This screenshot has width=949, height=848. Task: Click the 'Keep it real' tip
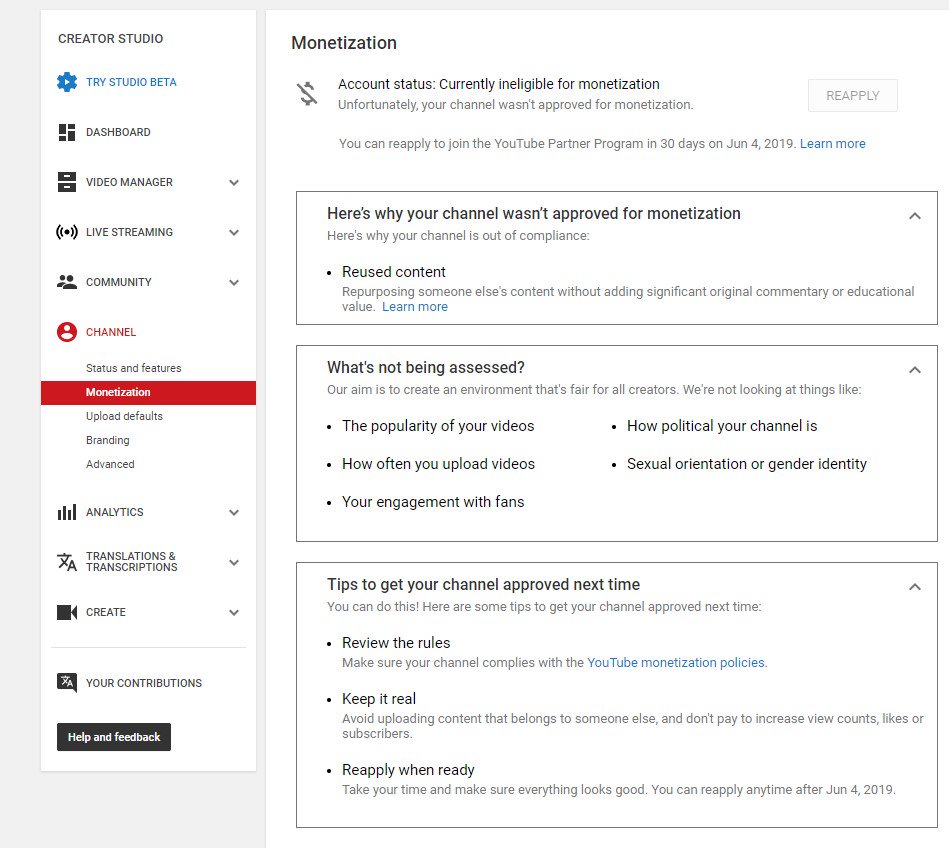coord(379,699)
